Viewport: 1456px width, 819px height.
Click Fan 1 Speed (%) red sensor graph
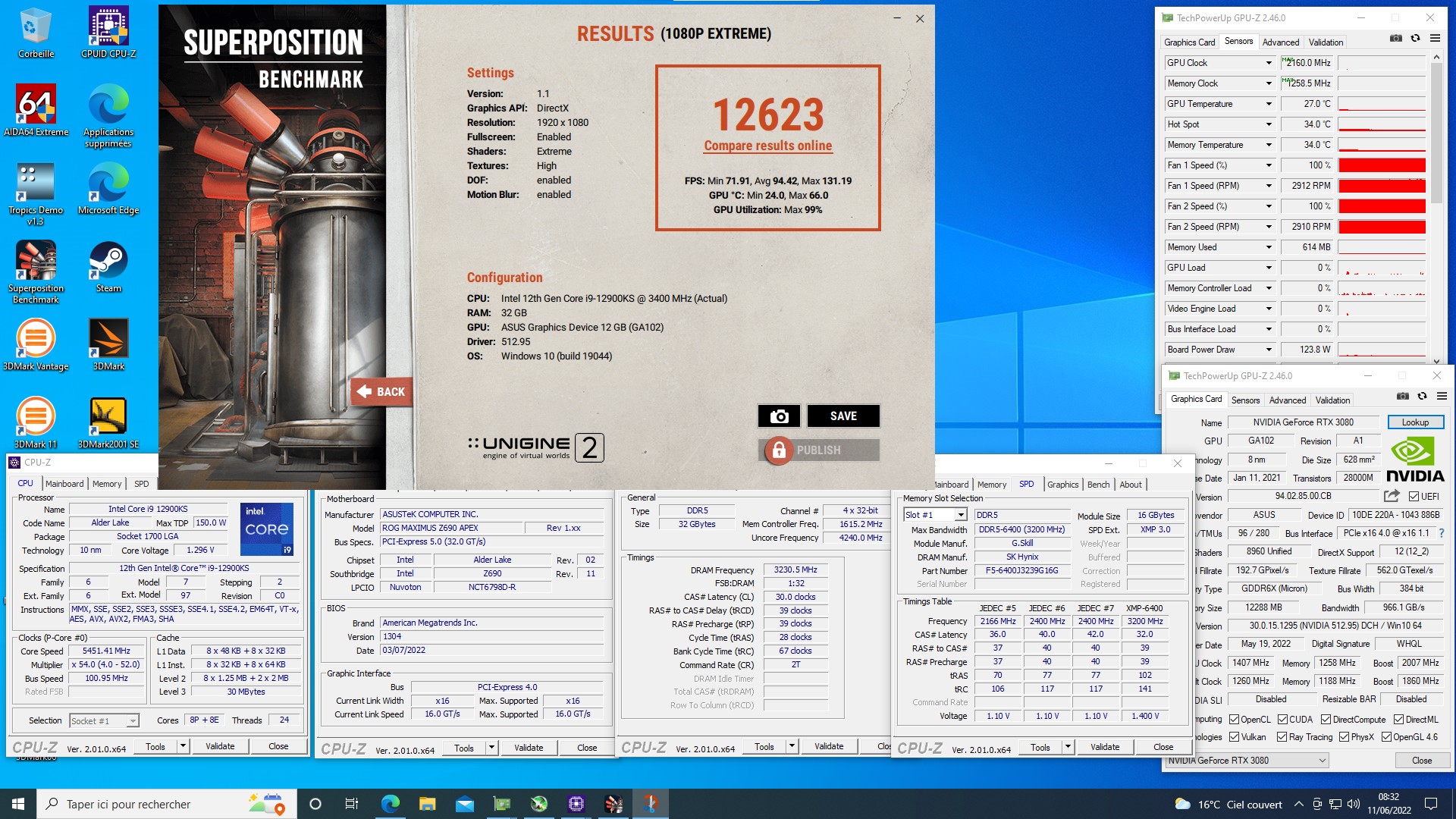(x=1382, y=165)
